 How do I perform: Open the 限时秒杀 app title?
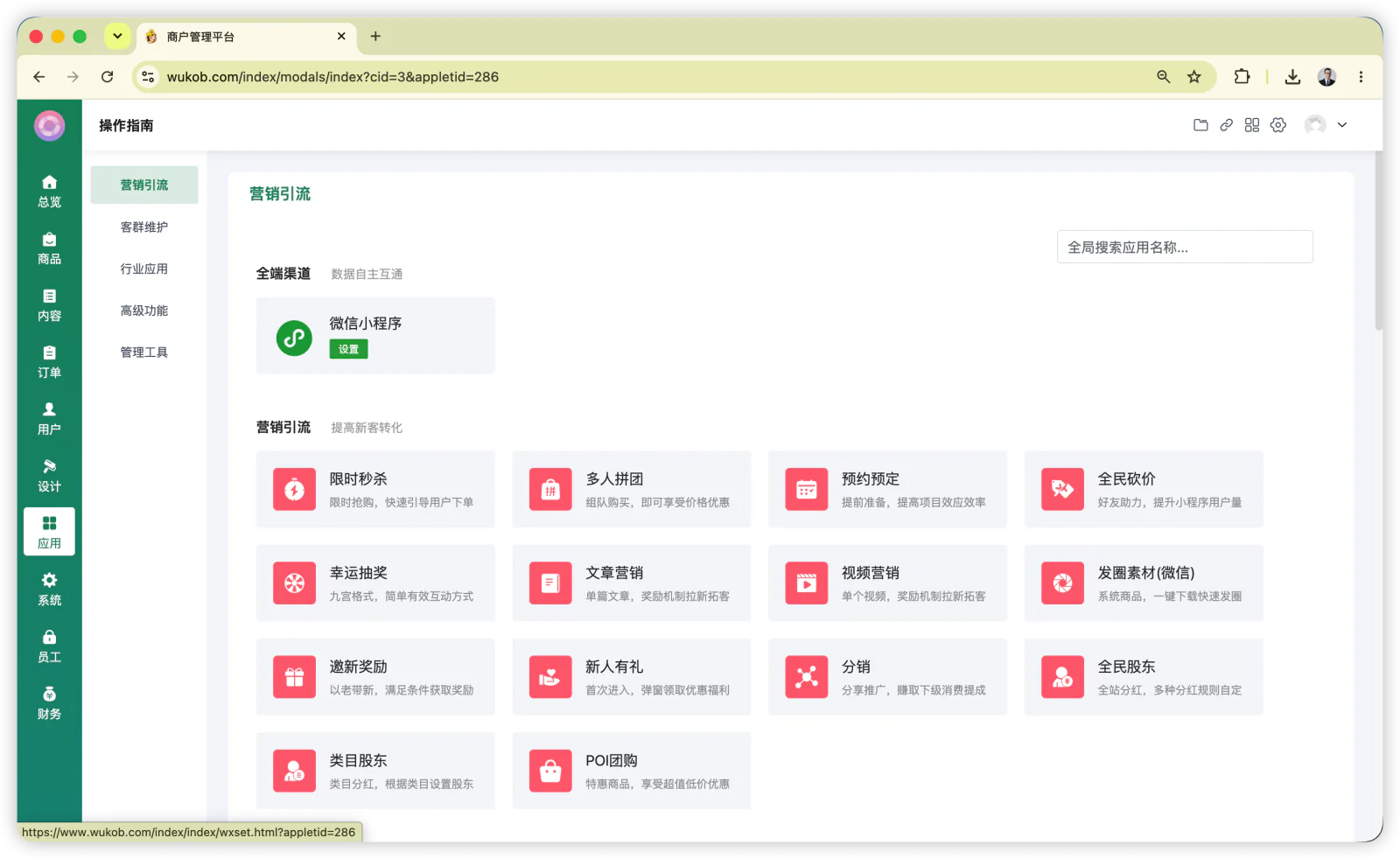tap(358, 478)
